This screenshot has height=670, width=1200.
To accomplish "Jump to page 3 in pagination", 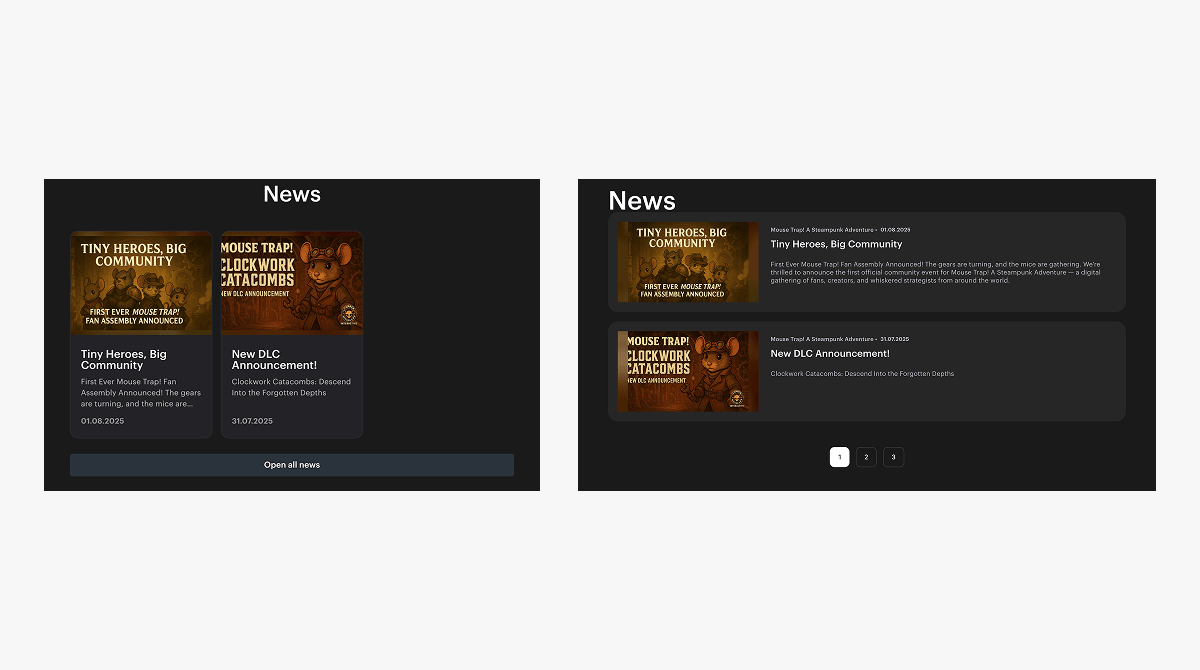I will (893, 457).
